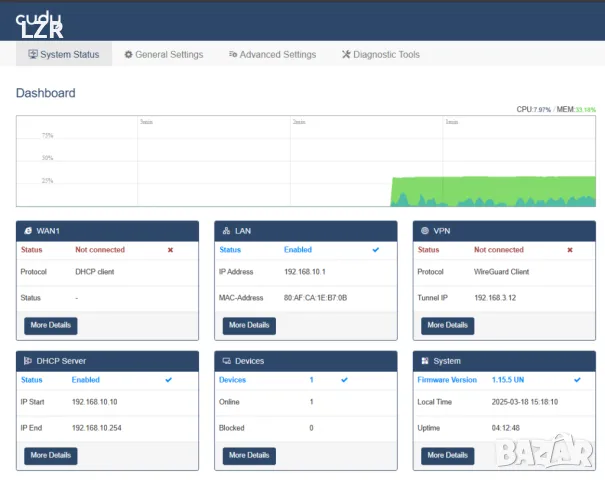The height and width of the screenshot is (480, 605).
Task: View More Details for DHCP Server
Action: pos(51,455)
